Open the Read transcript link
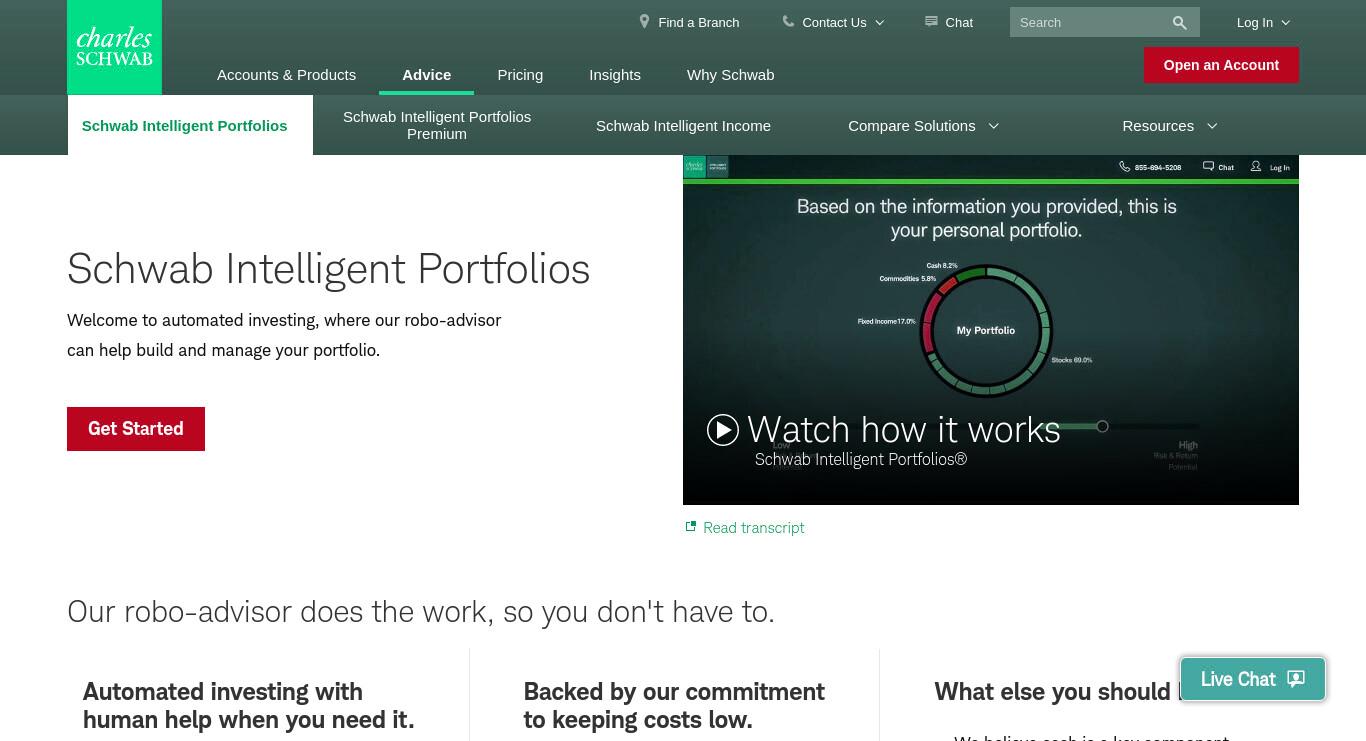Viewport: 1366px width, 741px height. pos(753,528)
